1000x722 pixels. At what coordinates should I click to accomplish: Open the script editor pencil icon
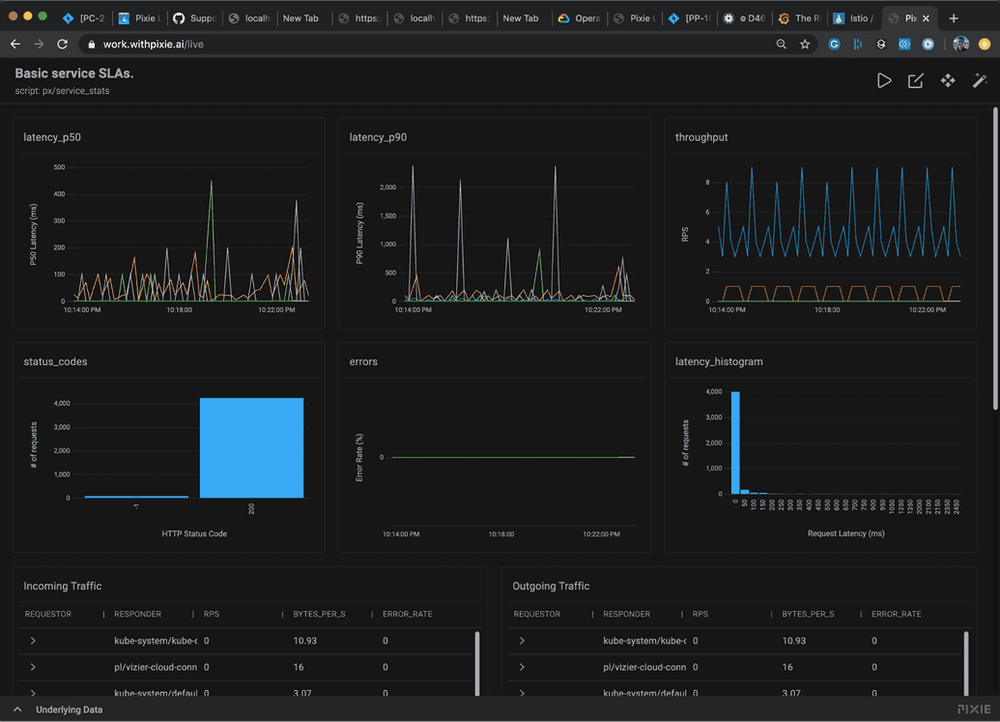pos(916,81)
